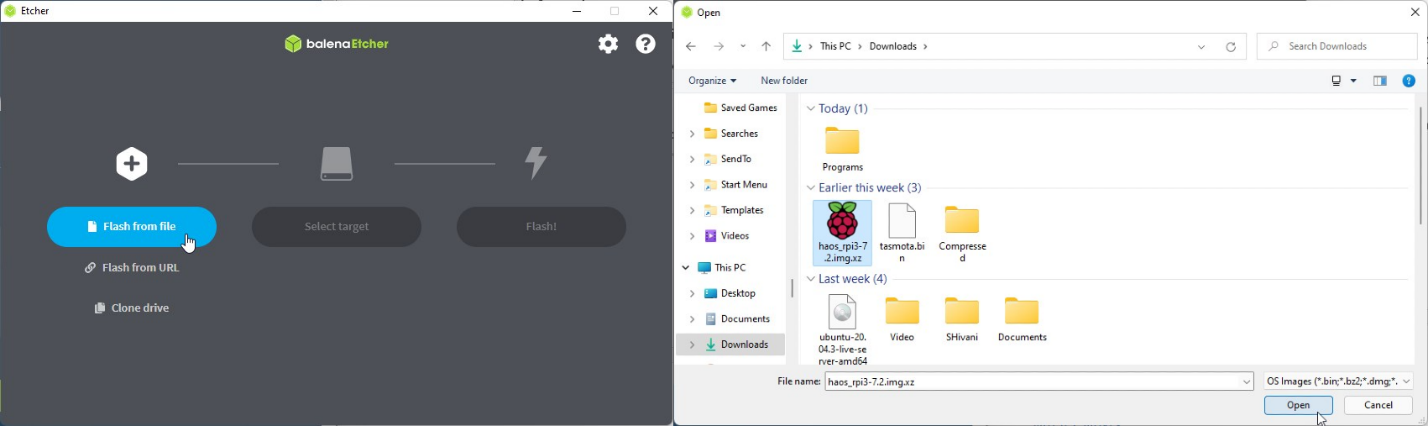
Task: Select Start Menu in navigation tree
Action: pyautogui.click(x=735, y=185)
